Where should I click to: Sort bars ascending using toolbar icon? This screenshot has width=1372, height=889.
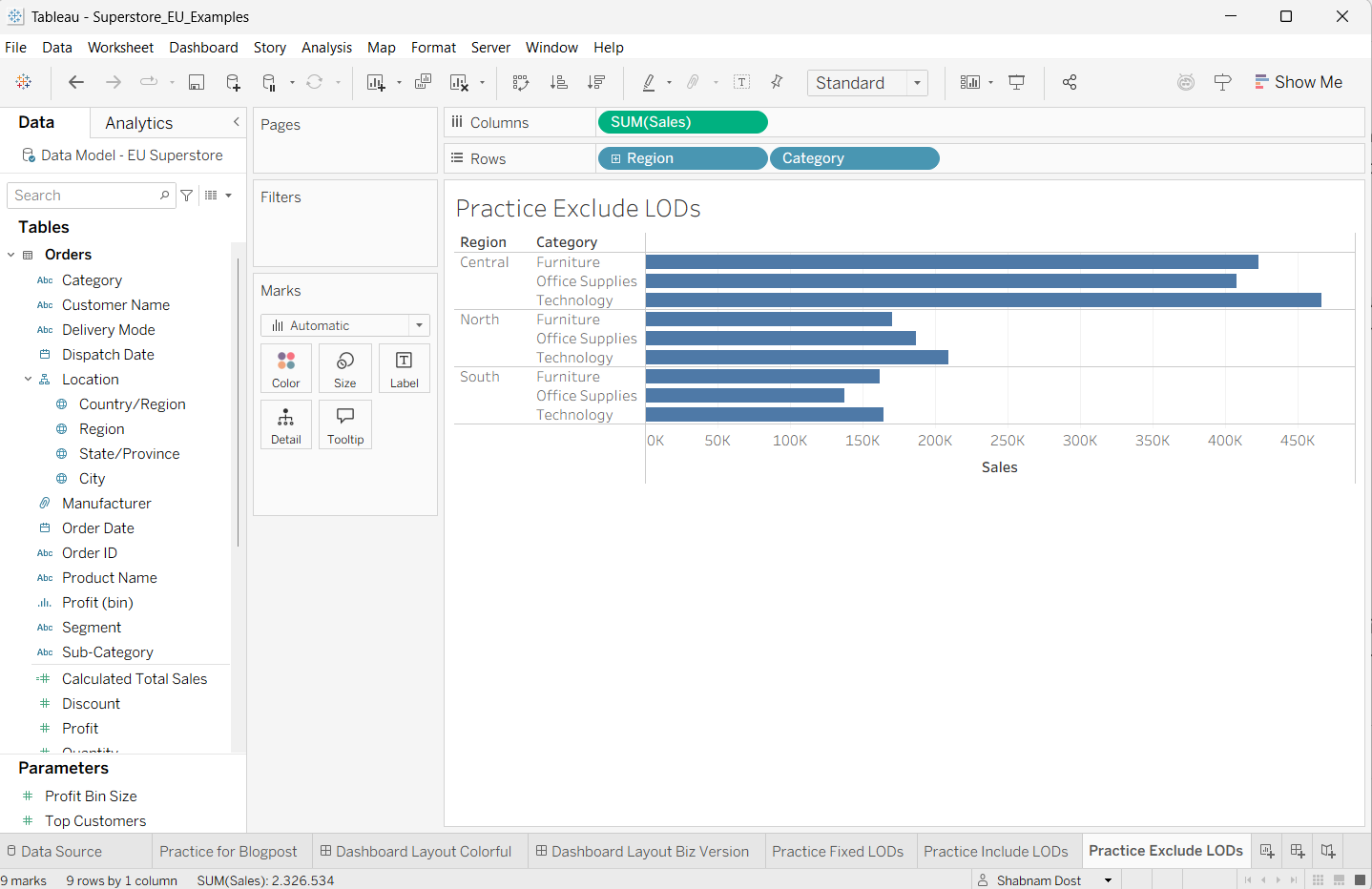[559, 83]
